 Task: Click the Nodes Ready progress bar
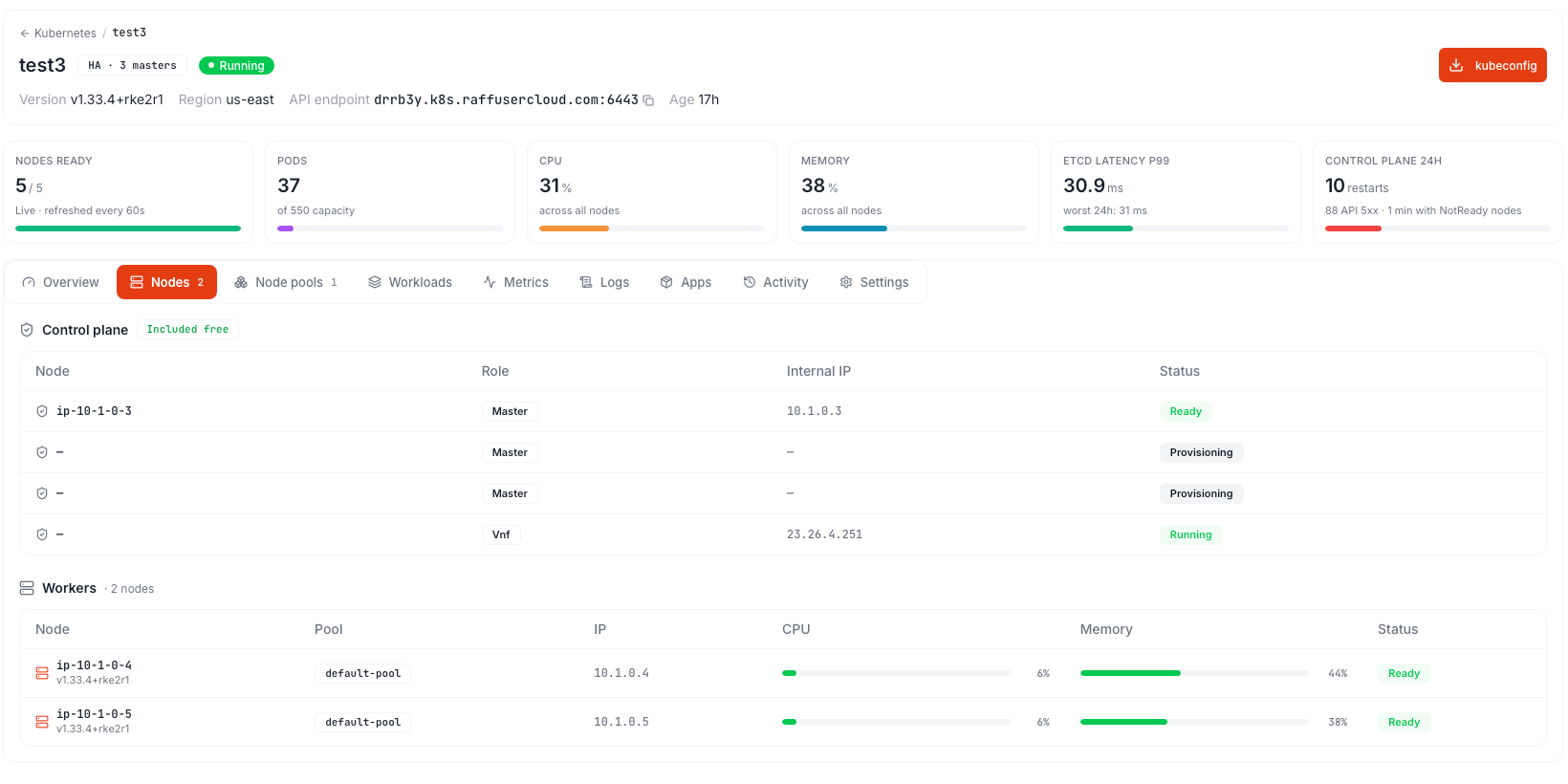click(x=128, y=229)
